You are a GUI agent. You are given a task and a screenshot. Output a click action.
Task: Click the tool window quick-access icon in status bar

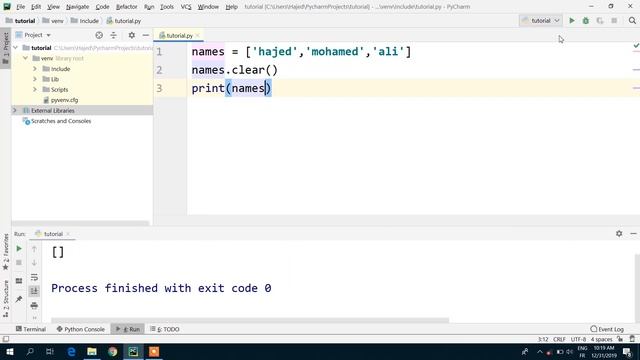(6, 339)
